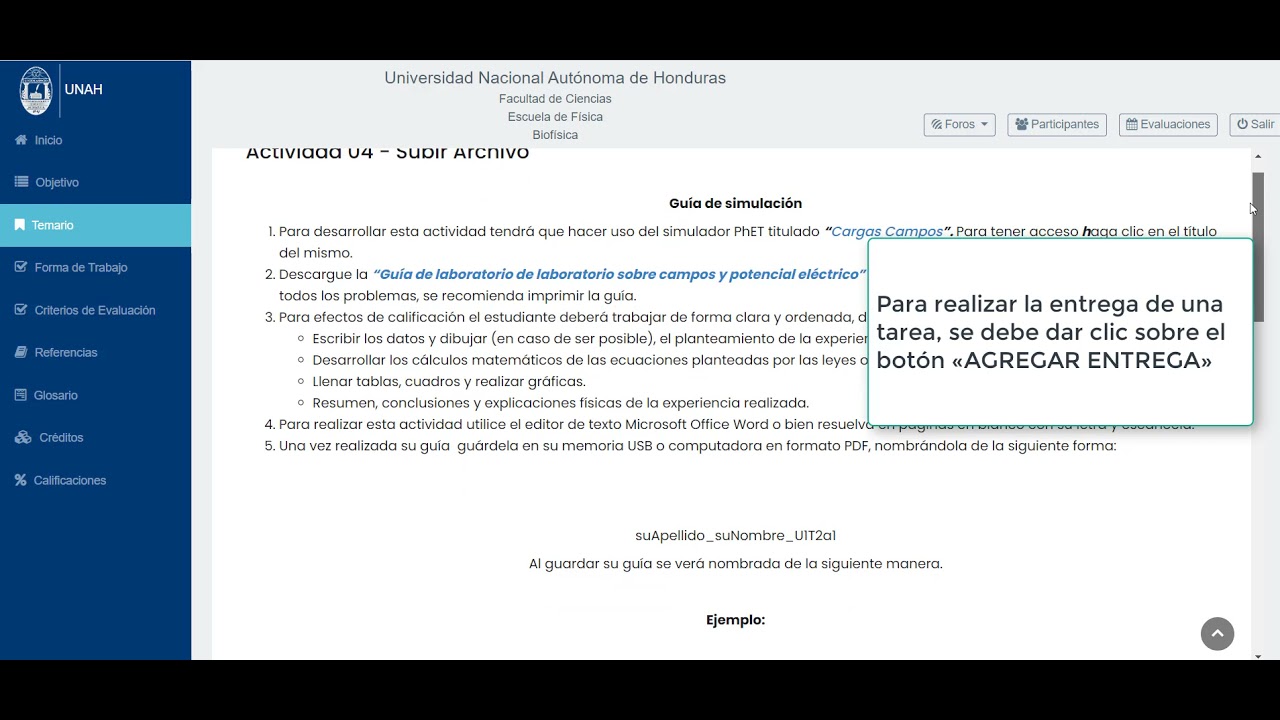The width and height of the screenshot is (1280, 720).
Task: Click the Facultad de Ciencias text
Action: [555, 99]
